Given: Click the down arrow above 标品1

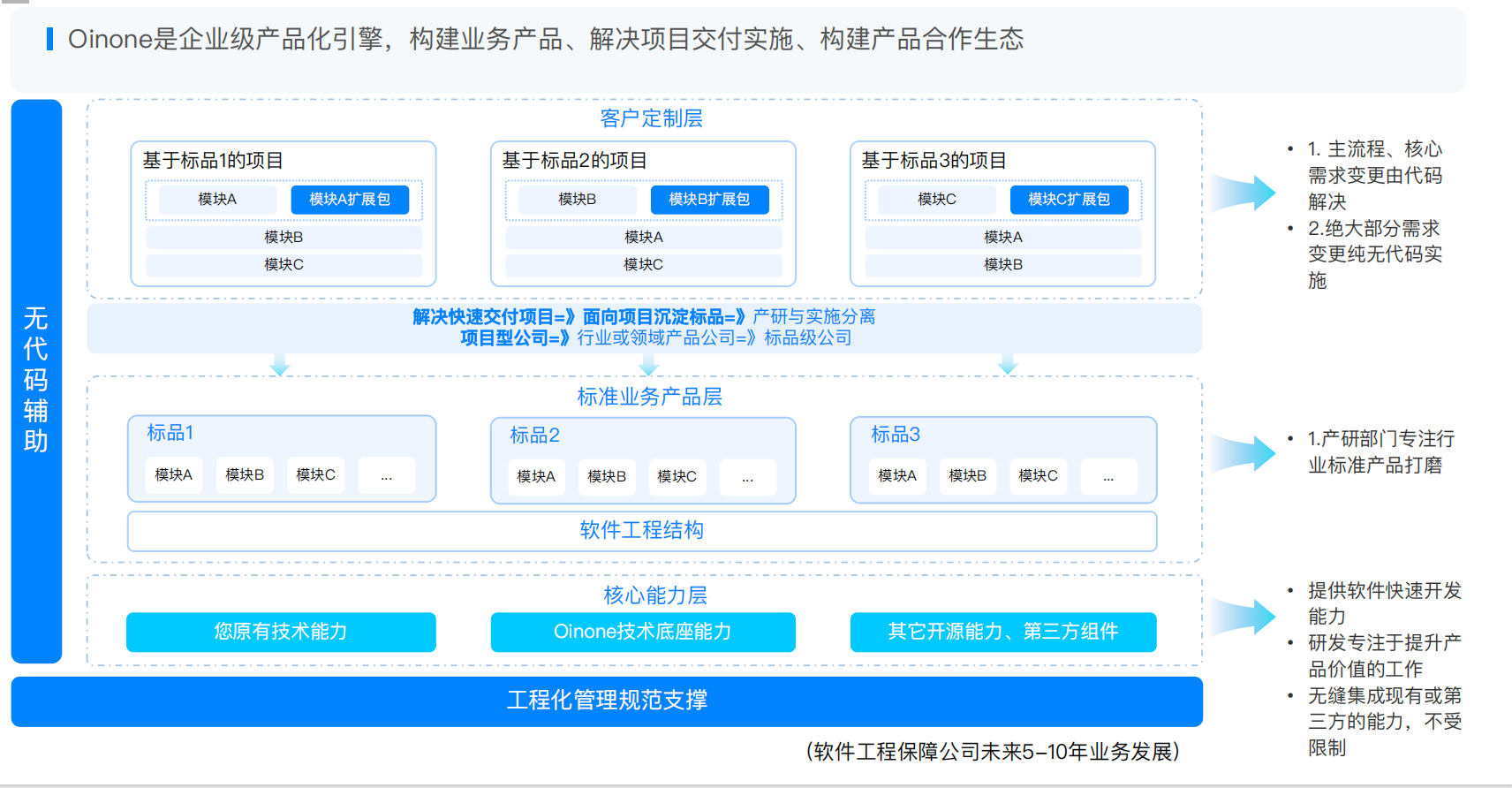Looking at the screenshot, I should coord(280,365).
